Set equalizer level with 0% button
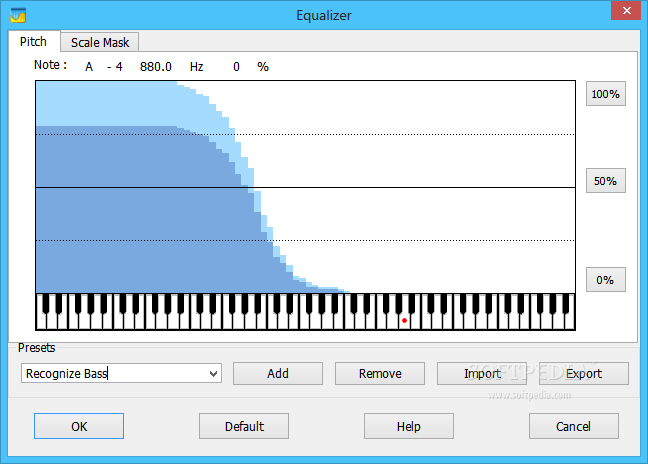This screenshot has height=464, width=648. pyautogui.click(x=605, y=280)
